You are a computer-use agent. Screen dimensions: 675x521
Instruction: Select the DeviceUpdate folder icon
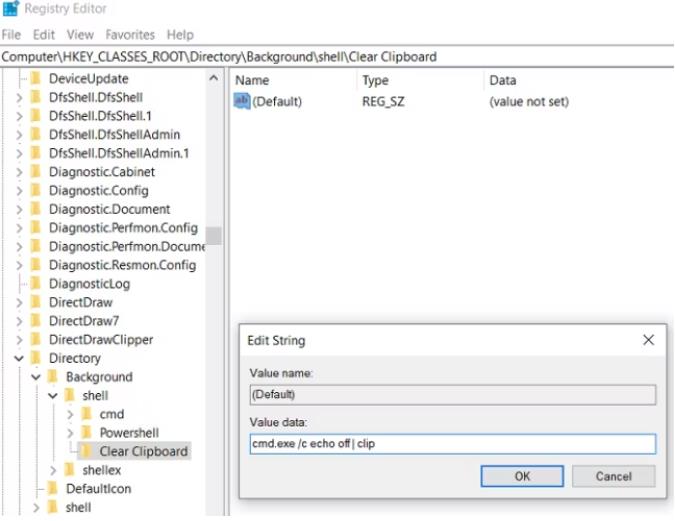36,78
